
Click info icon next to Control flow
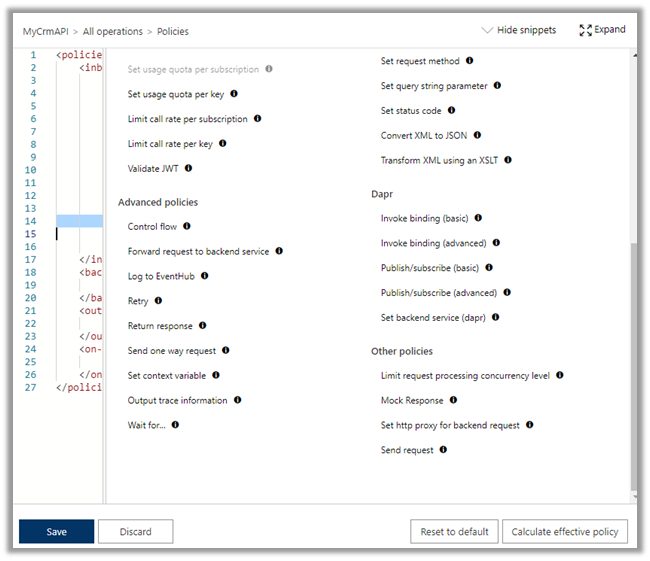pyautogui.click(x=186, y=227)
